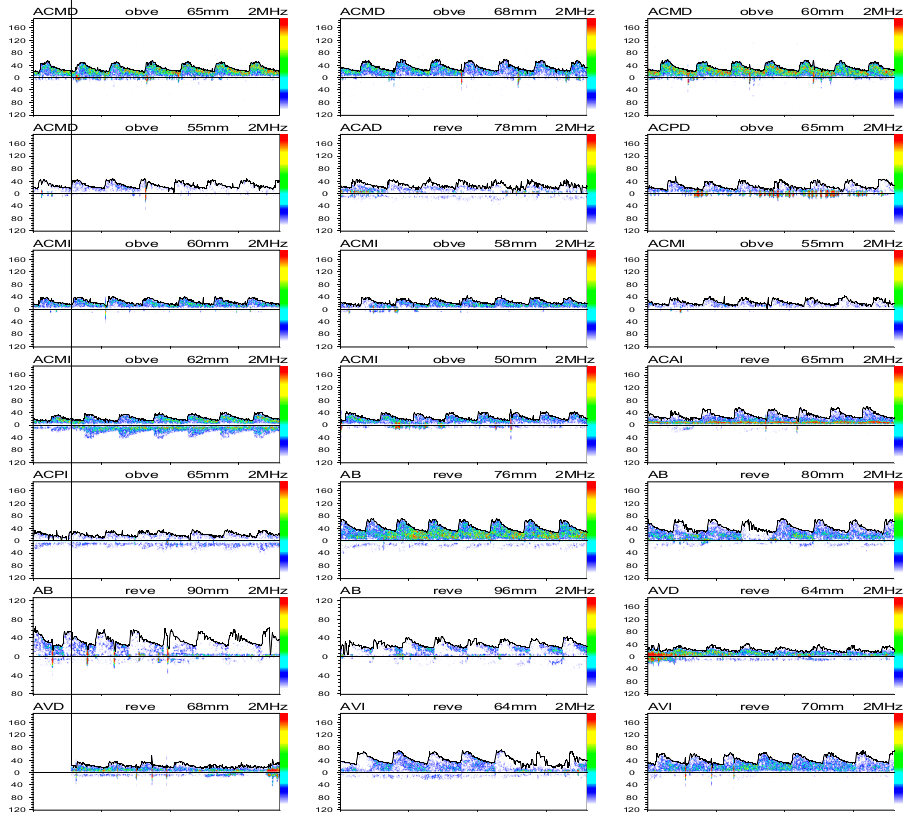Click the ACMI label of the 58mm panel
Image resolution: width=917 pixels, height=821 pixels.
359,244
